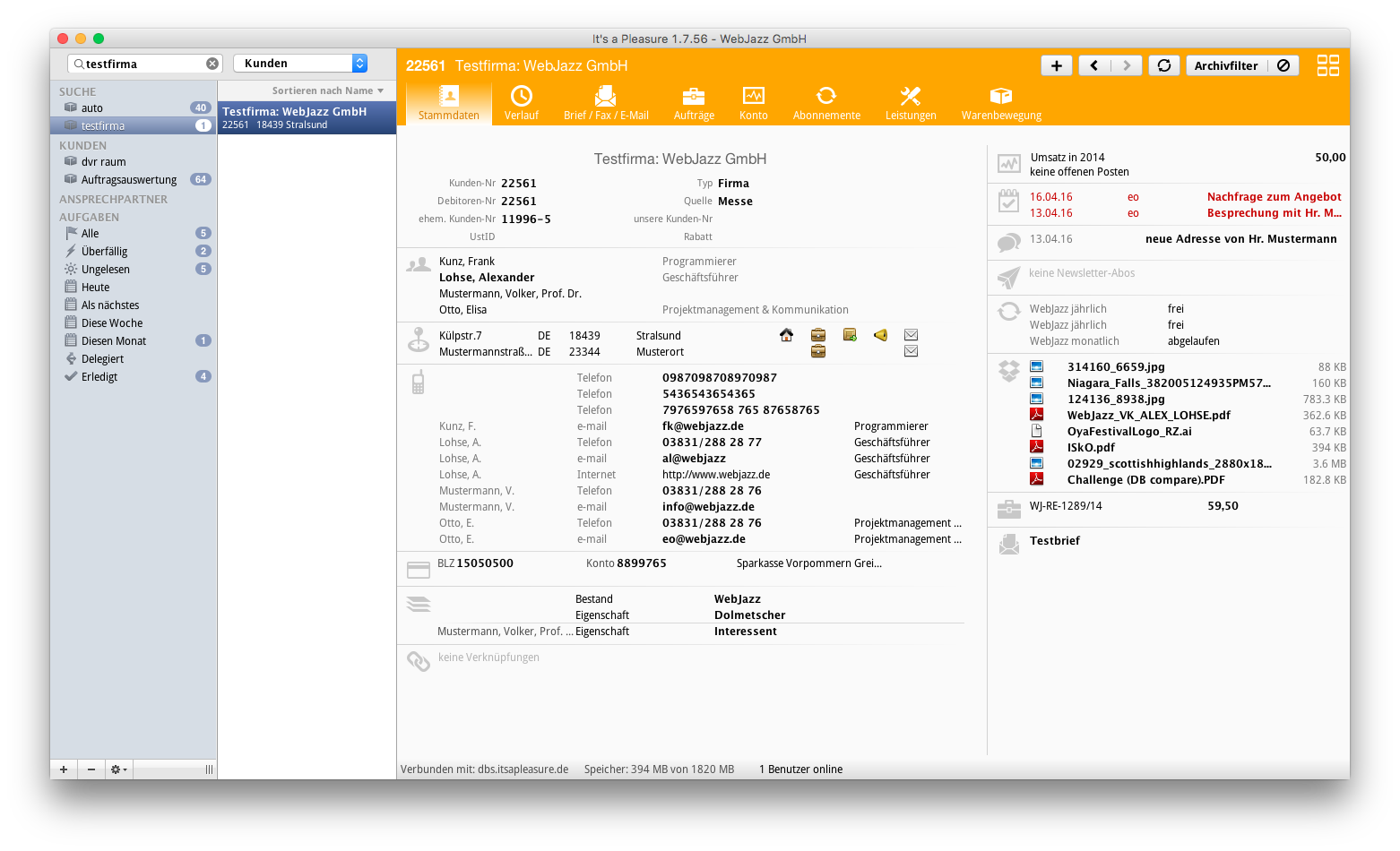Click the megaphone icon in address row

tap(880, 335)
